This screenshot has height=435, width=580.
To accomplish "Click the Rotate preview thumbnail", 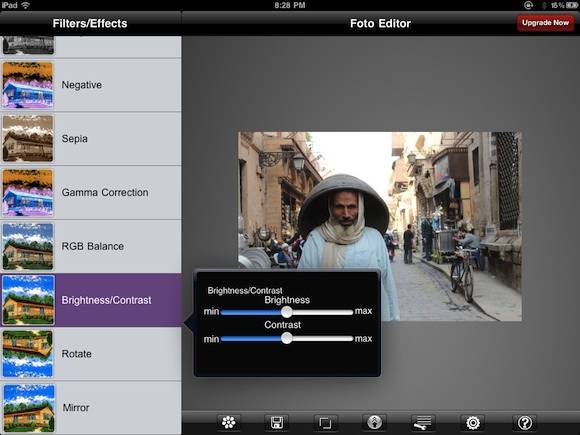I will click(x=28, y=354).
